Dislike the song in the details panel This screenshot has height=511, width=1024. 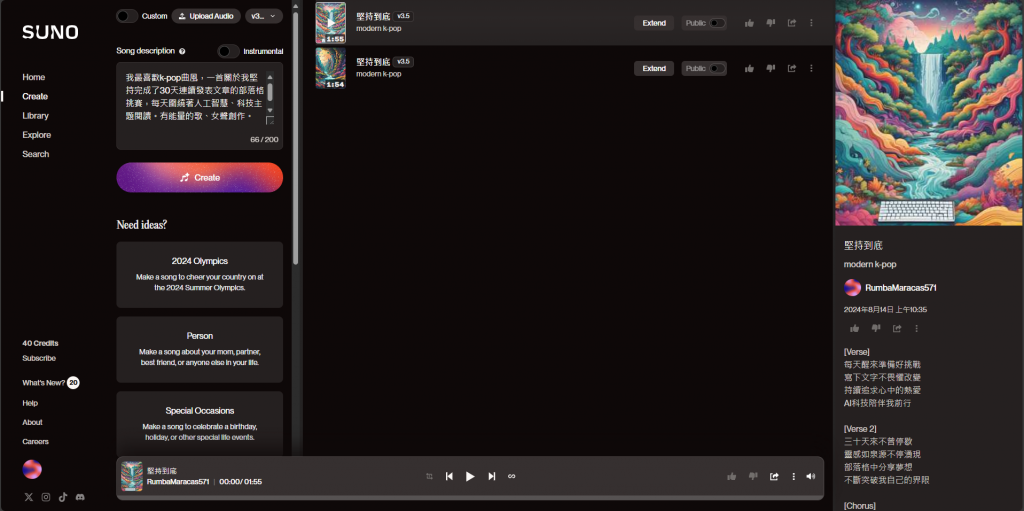tap(876, 328)
